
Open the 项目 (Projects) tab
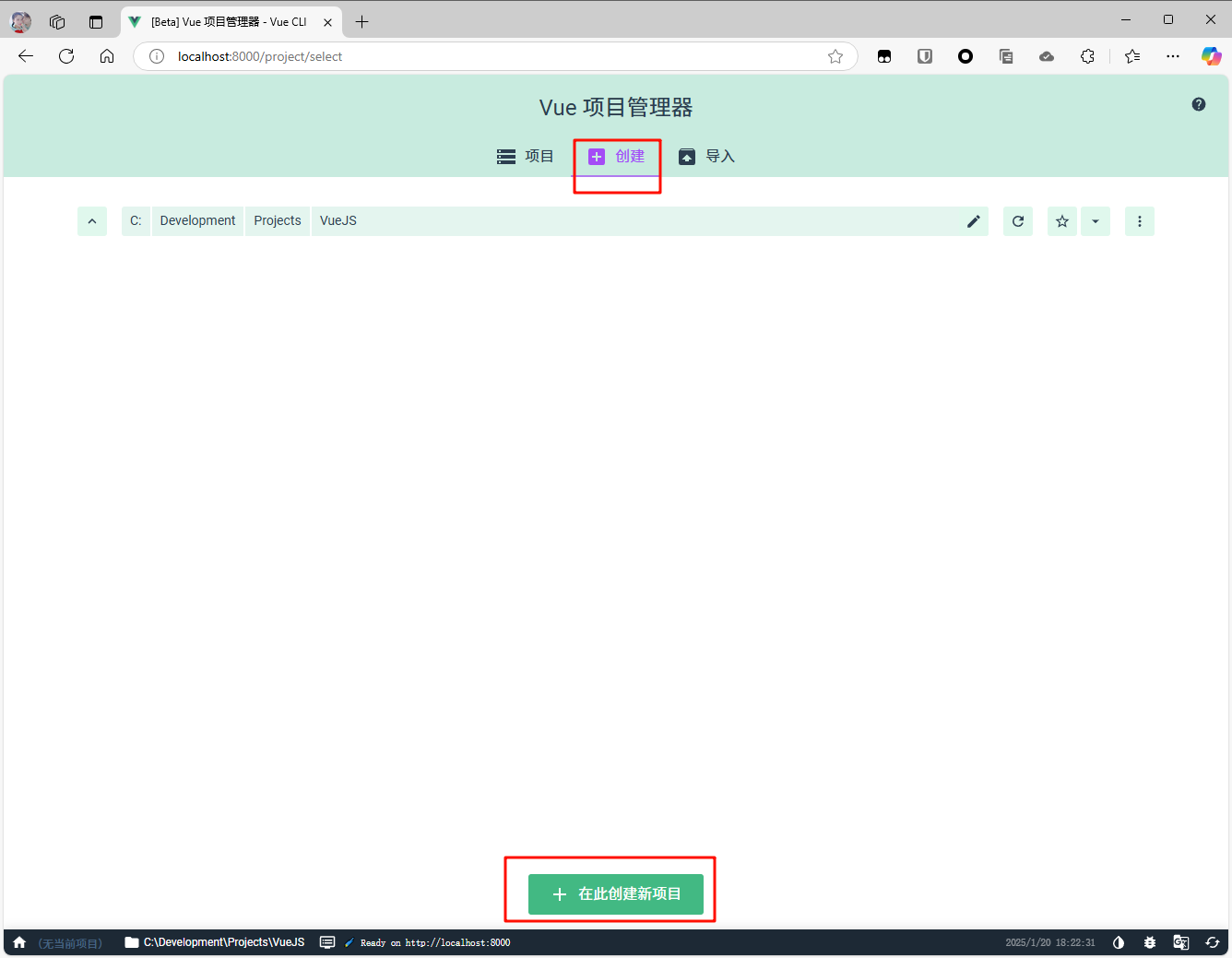[x=525, y=157]
